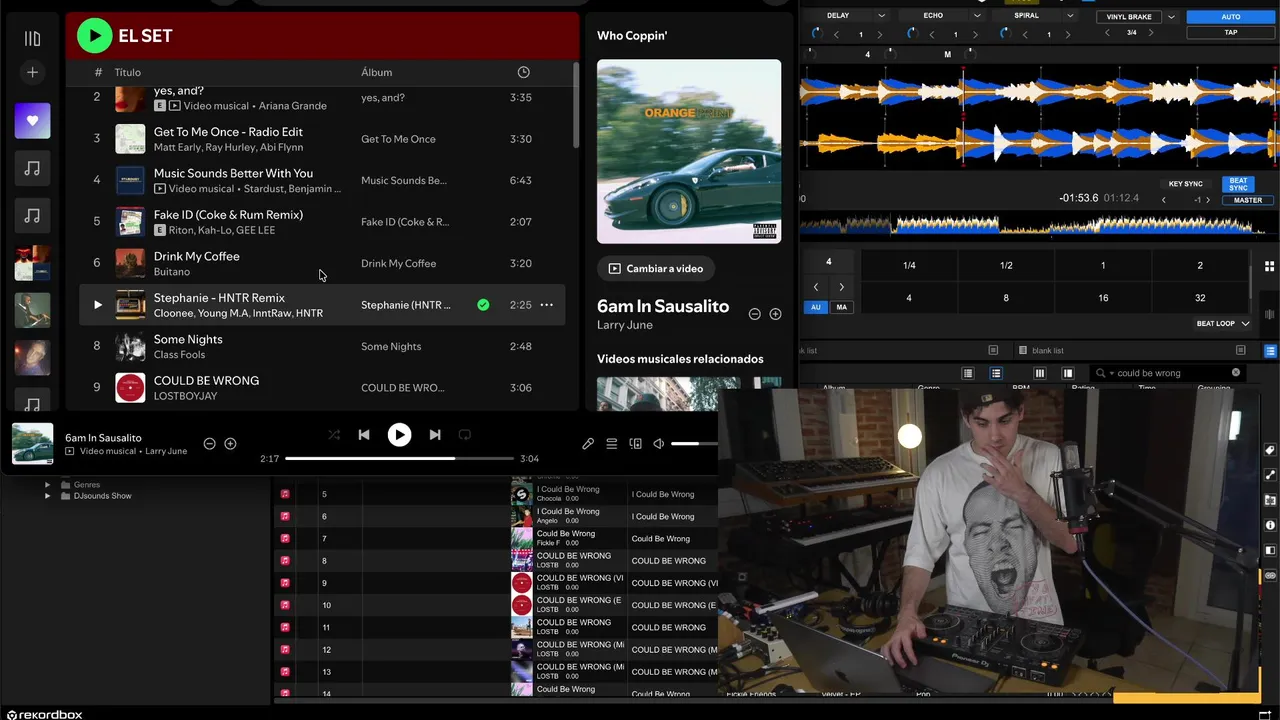This screenshot has width=1280, height=720.
Task: Click the TAP button
Action: [x=1231, y=32]
